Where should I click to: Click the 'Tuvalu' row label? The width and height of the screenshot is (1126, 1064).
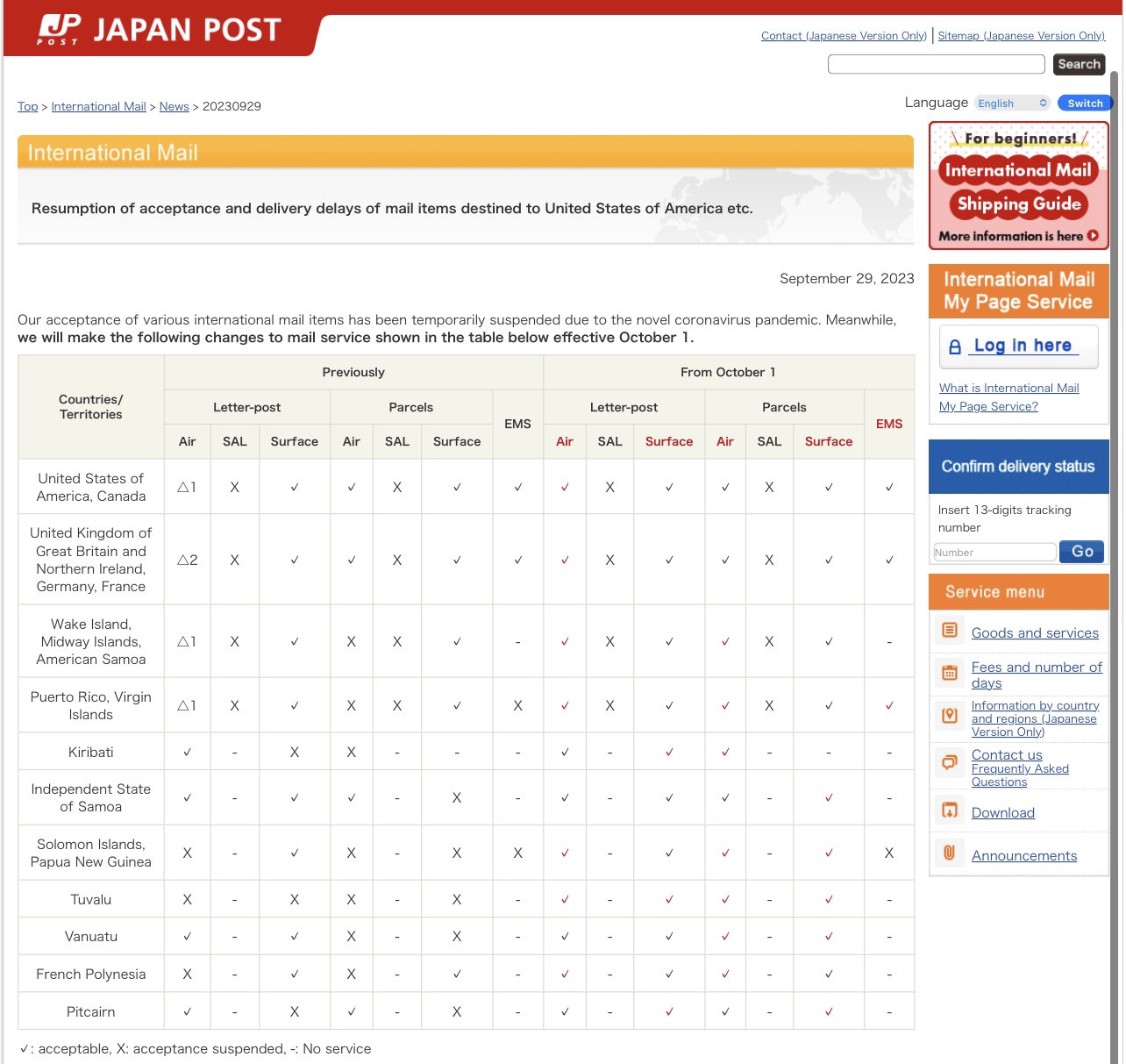pos(90,899)
